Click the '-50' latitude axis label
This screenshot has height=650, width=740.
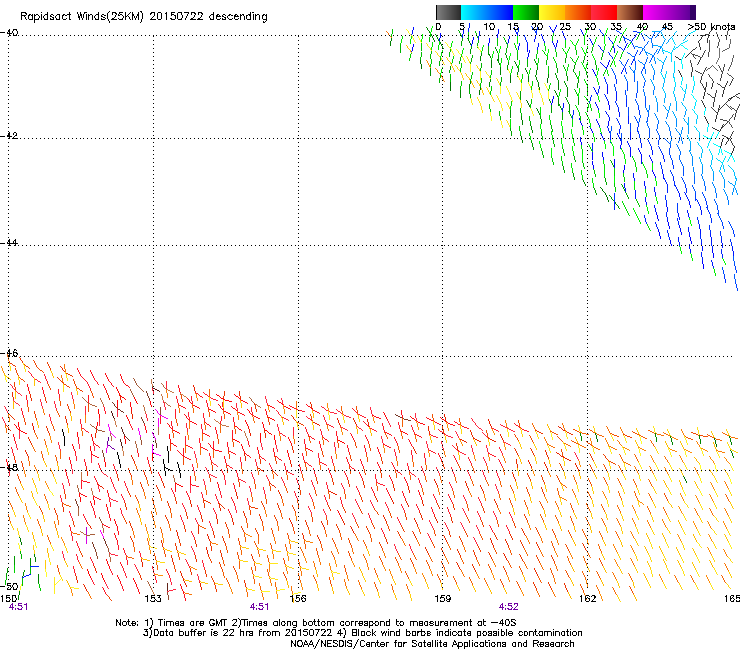click(x=9, y=586)
